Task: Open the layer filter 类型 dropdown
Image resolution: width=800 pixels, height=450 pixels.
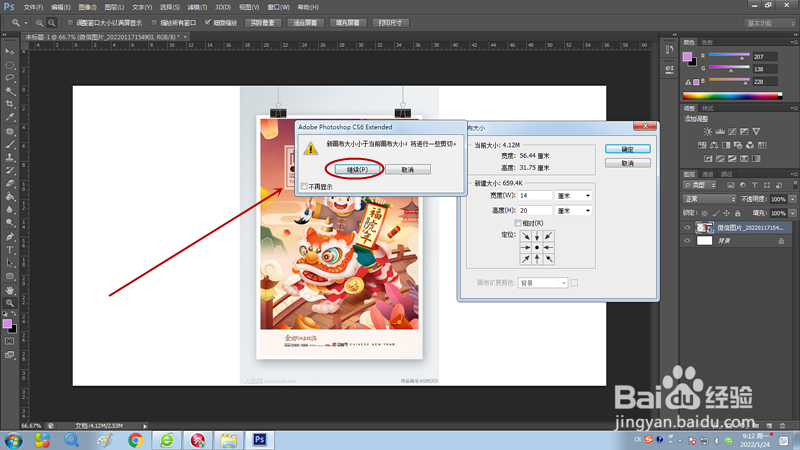Action: [x=700, y=185]
